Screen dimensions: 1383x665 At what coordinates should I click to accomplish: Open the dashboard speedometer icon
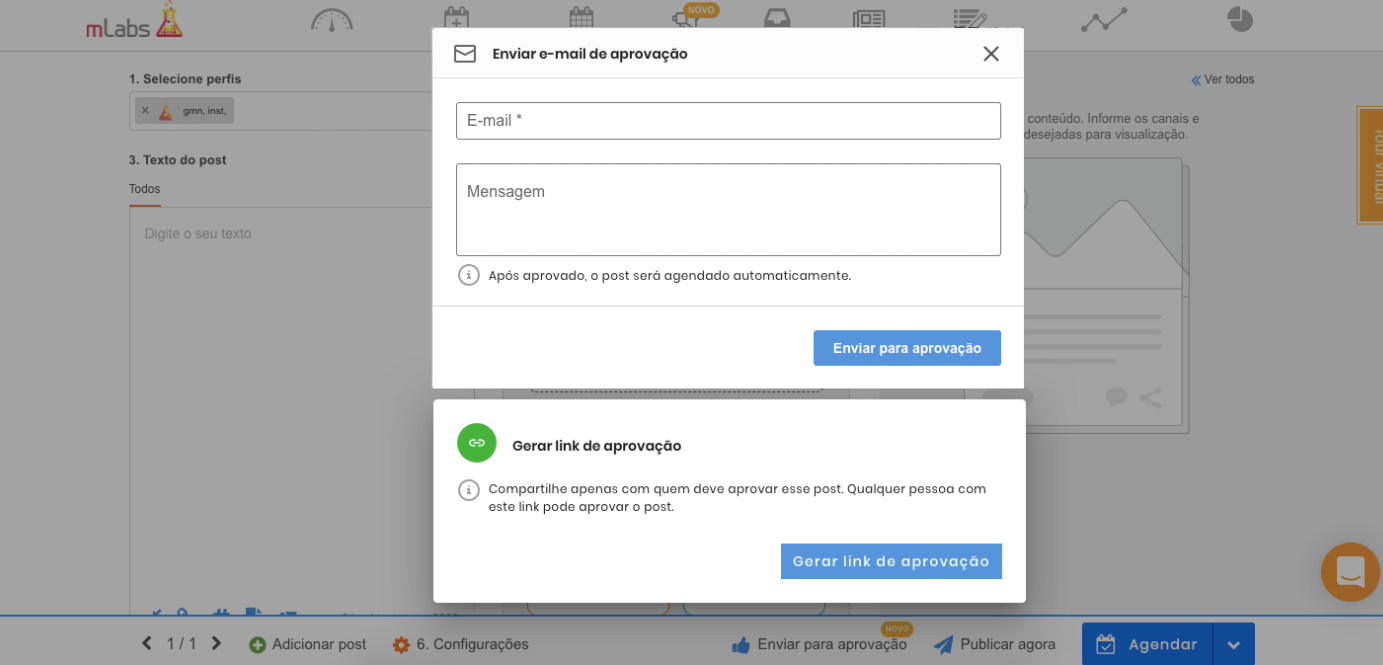[332, 19]
